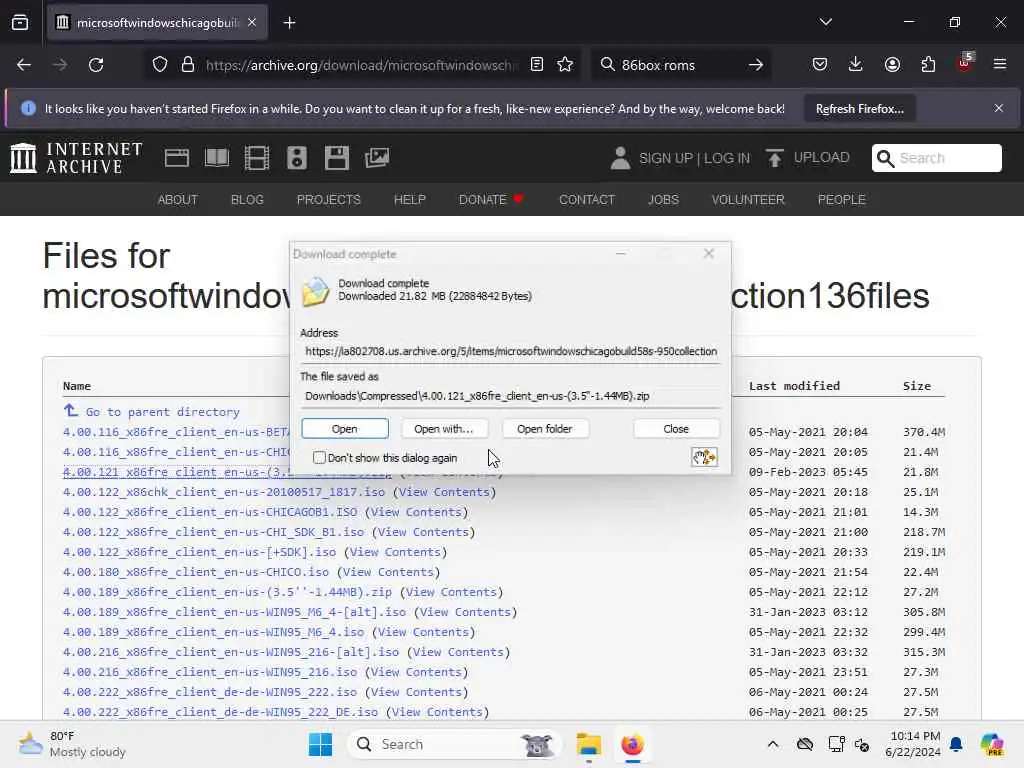
Task: Open the weather widget Mostly cloudy
Action: (72, 744)
